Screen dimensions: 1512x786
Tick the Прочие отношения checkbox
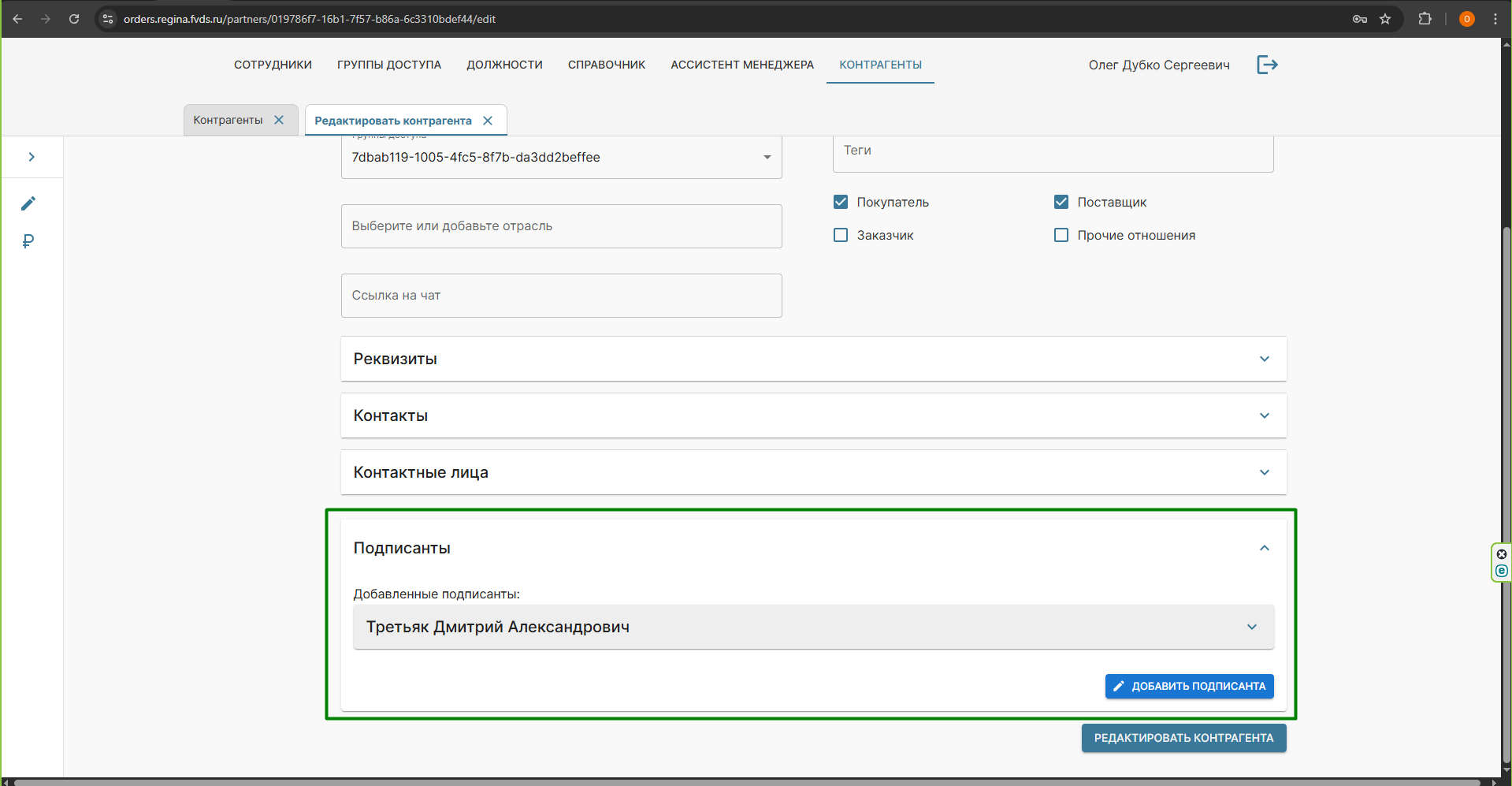pyautogui.click(x=1061, y=235)
